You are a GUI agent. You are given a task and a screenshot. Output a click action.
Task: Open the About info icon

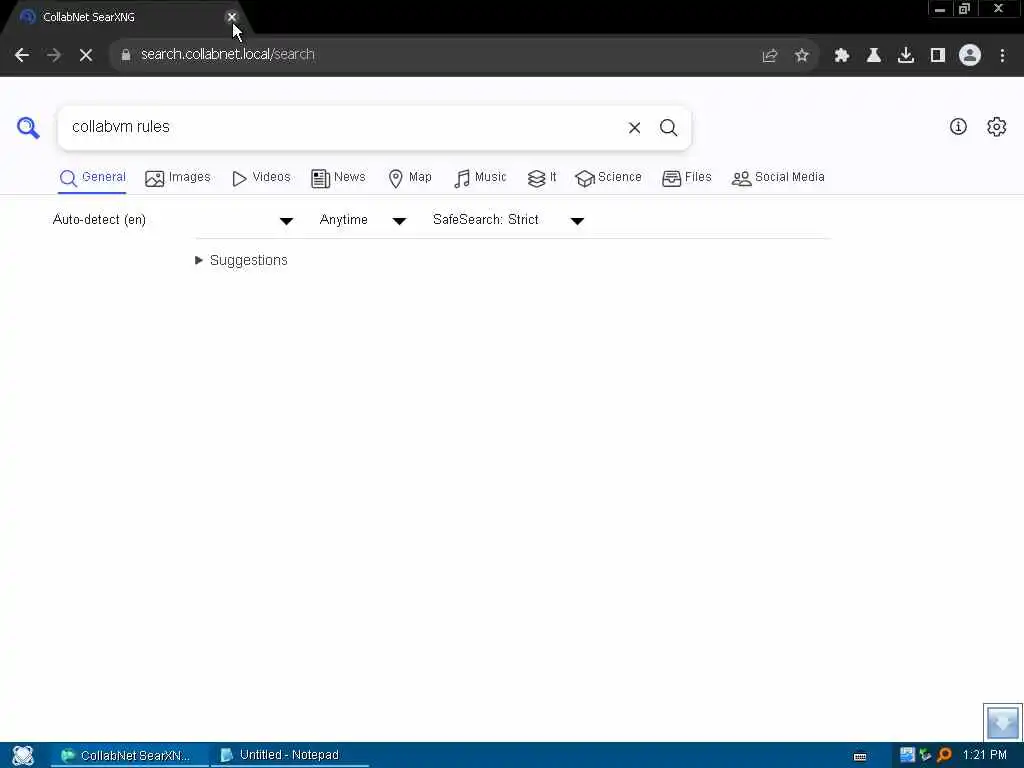pos(958,127)
